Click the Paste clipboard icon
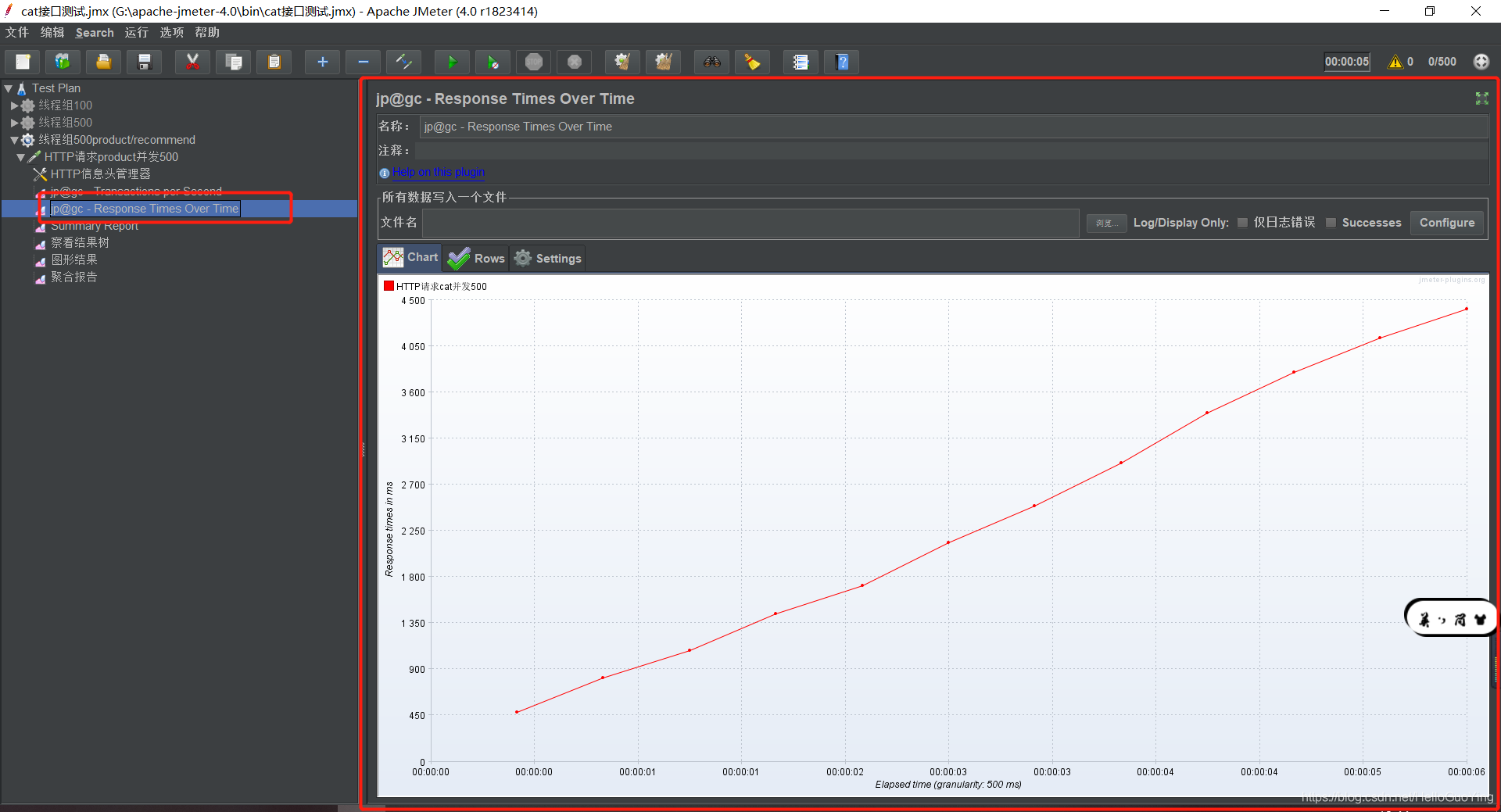 [274, 62]
